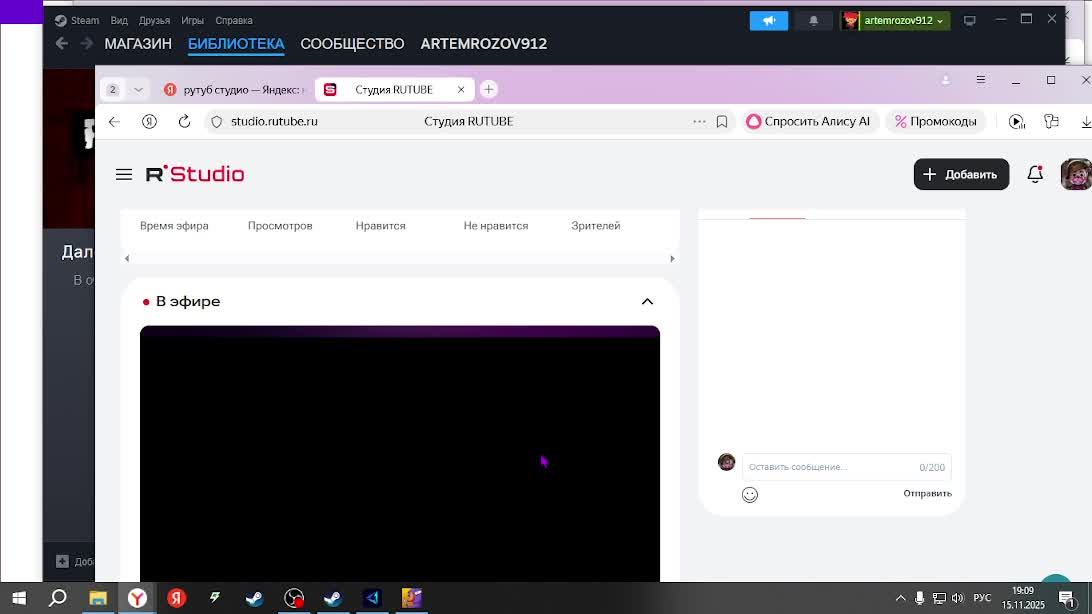Open Windows search from taskbar
This screenshot has height=614, width=1092.
58,598
